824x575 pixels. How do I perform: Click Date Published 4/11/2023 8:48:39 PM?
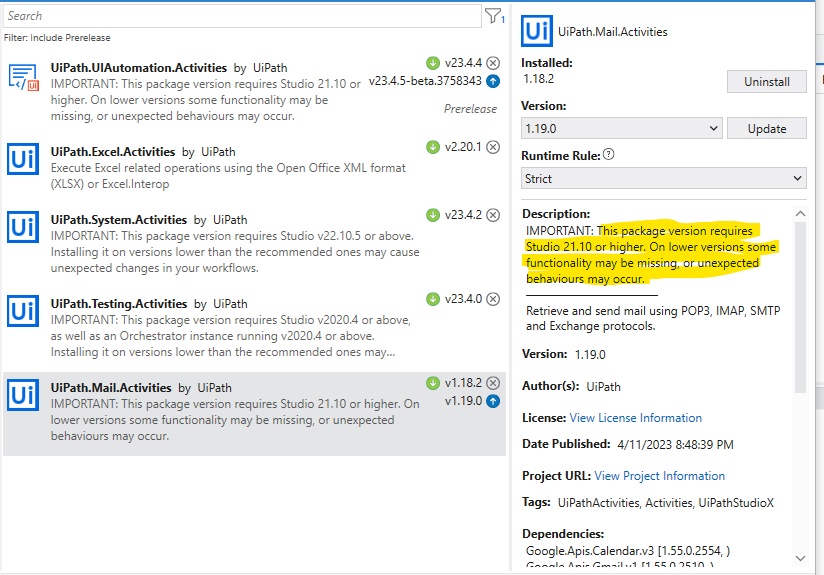point(675,445)
